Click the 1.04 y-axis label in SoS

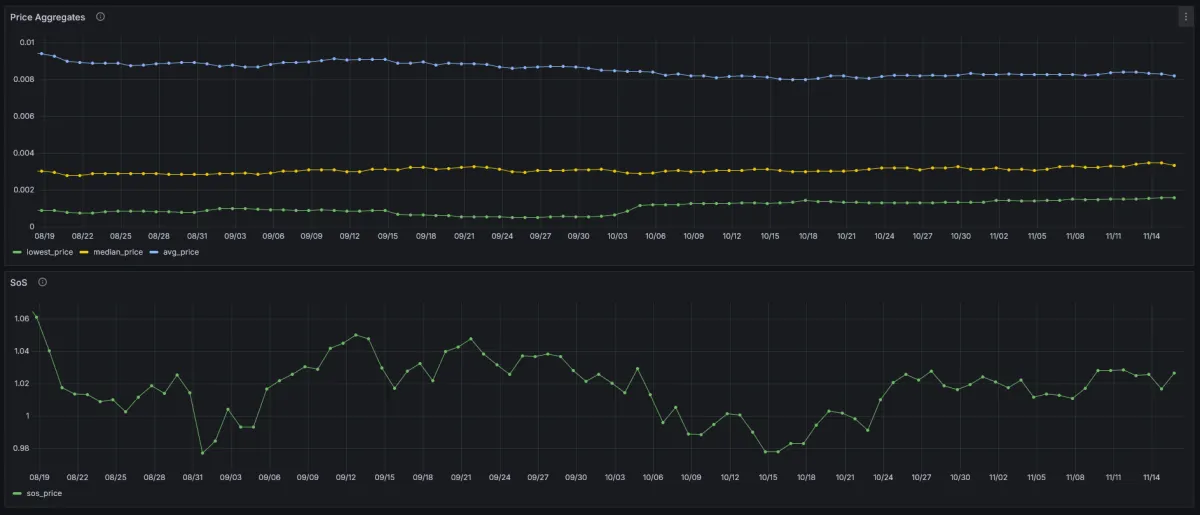tap(23, 351)
